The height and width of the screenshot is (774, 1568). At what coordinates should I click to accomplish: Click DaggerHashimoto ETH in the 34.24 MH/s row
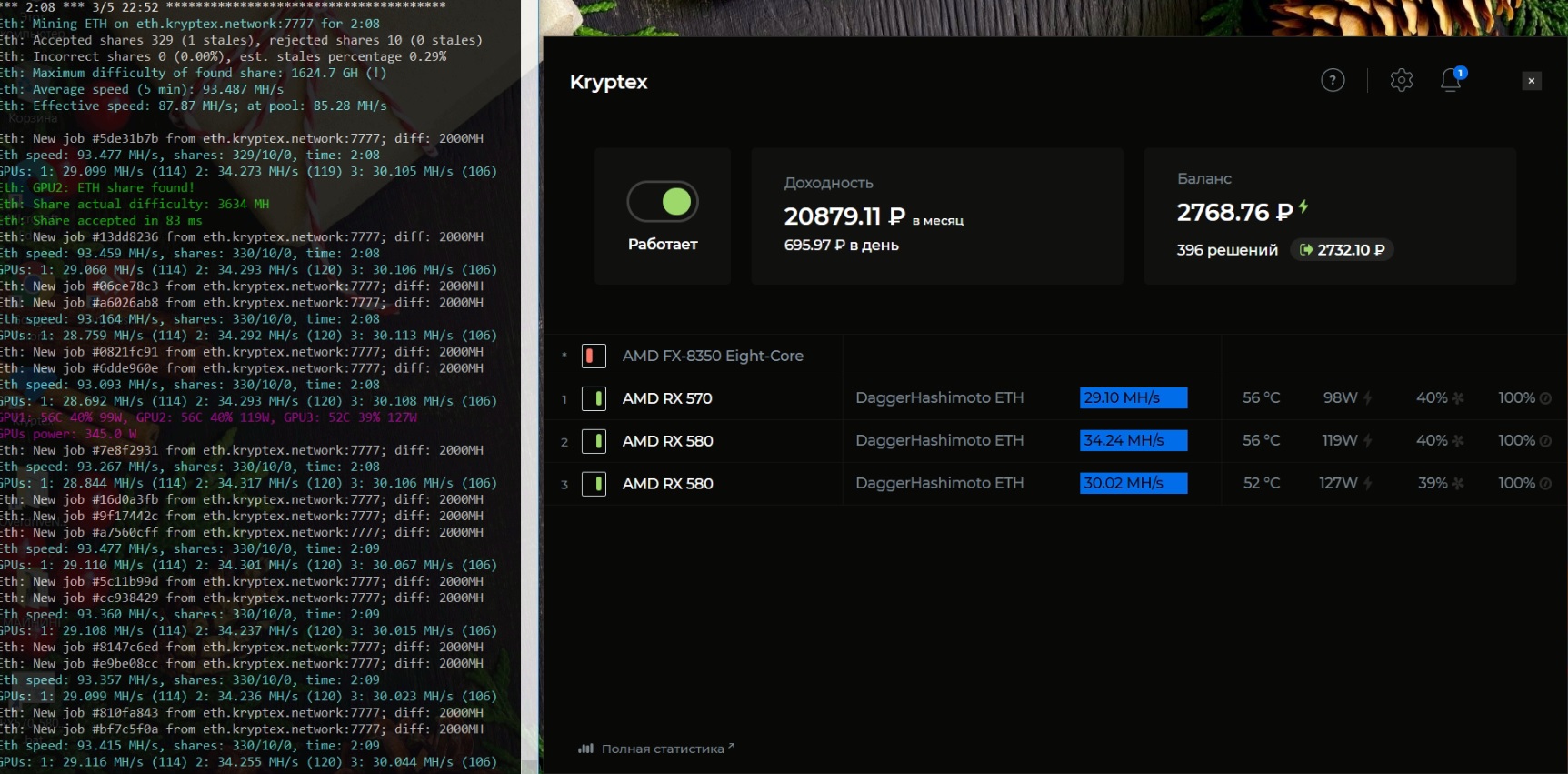(x=939, y=440)
